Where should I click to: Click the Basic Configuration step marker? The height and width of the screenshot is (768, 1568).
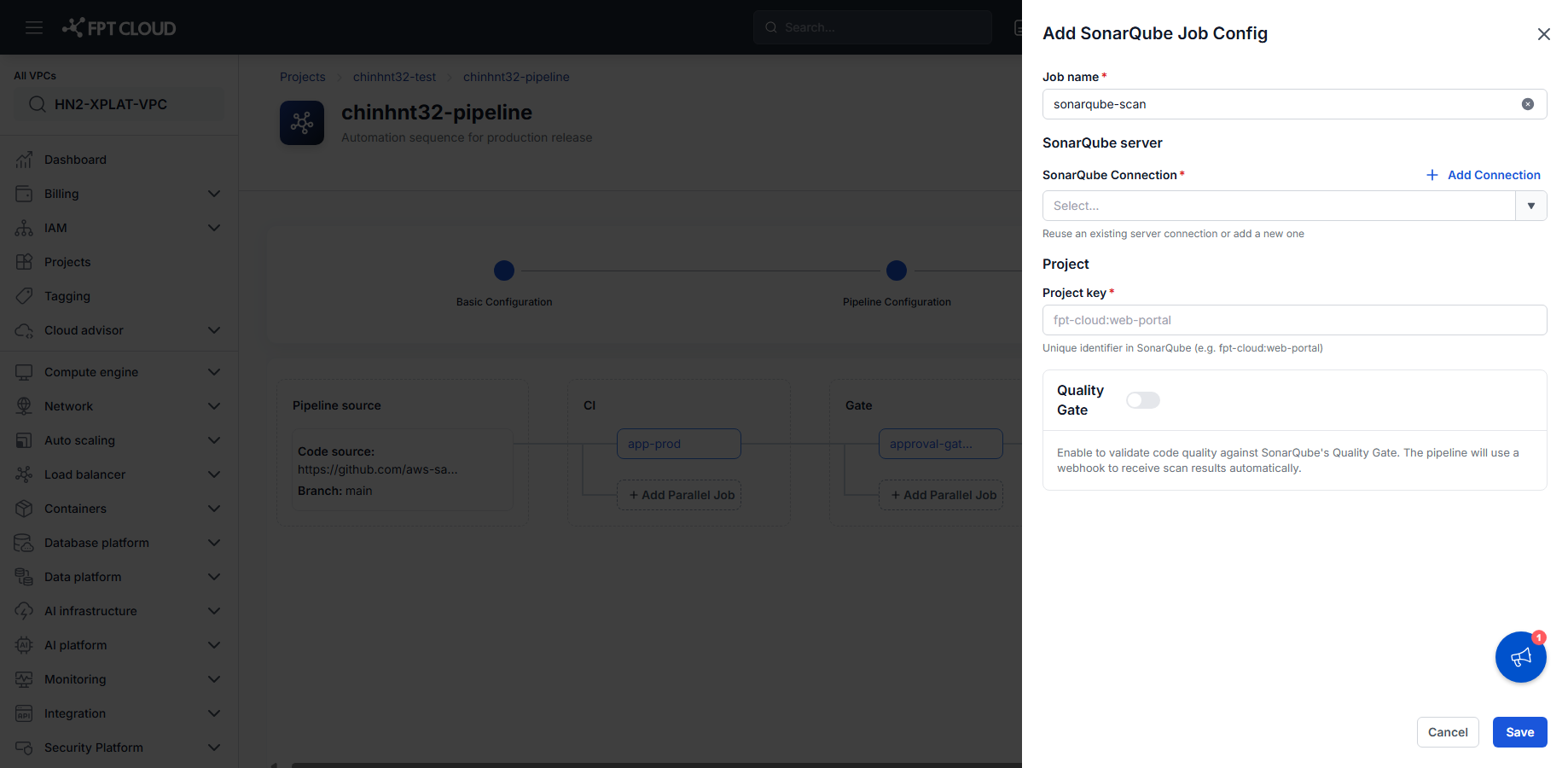[x=504, y=271]
